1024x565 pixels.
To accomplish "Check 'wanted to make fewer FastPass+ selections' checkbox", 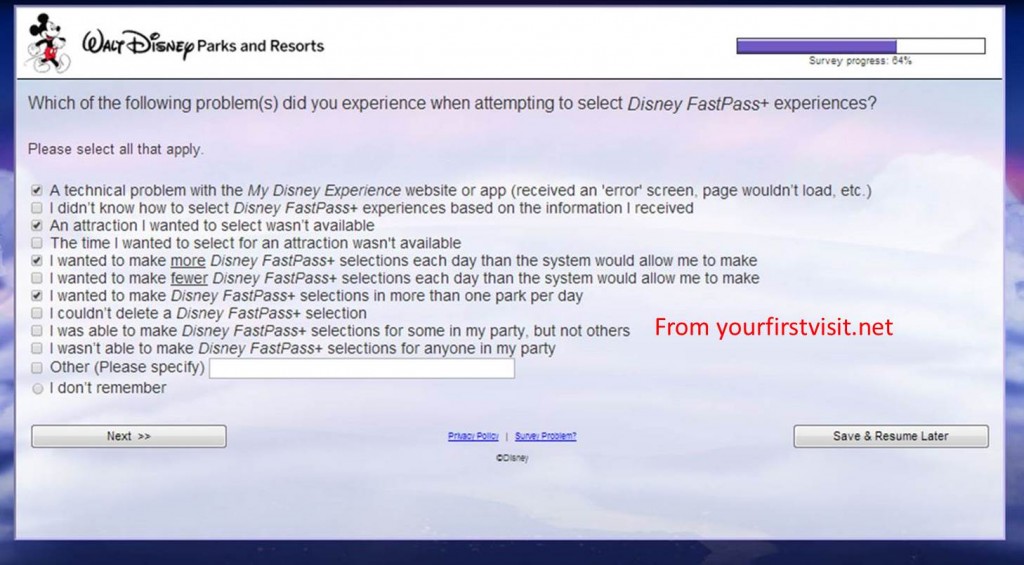I will 37,279.
